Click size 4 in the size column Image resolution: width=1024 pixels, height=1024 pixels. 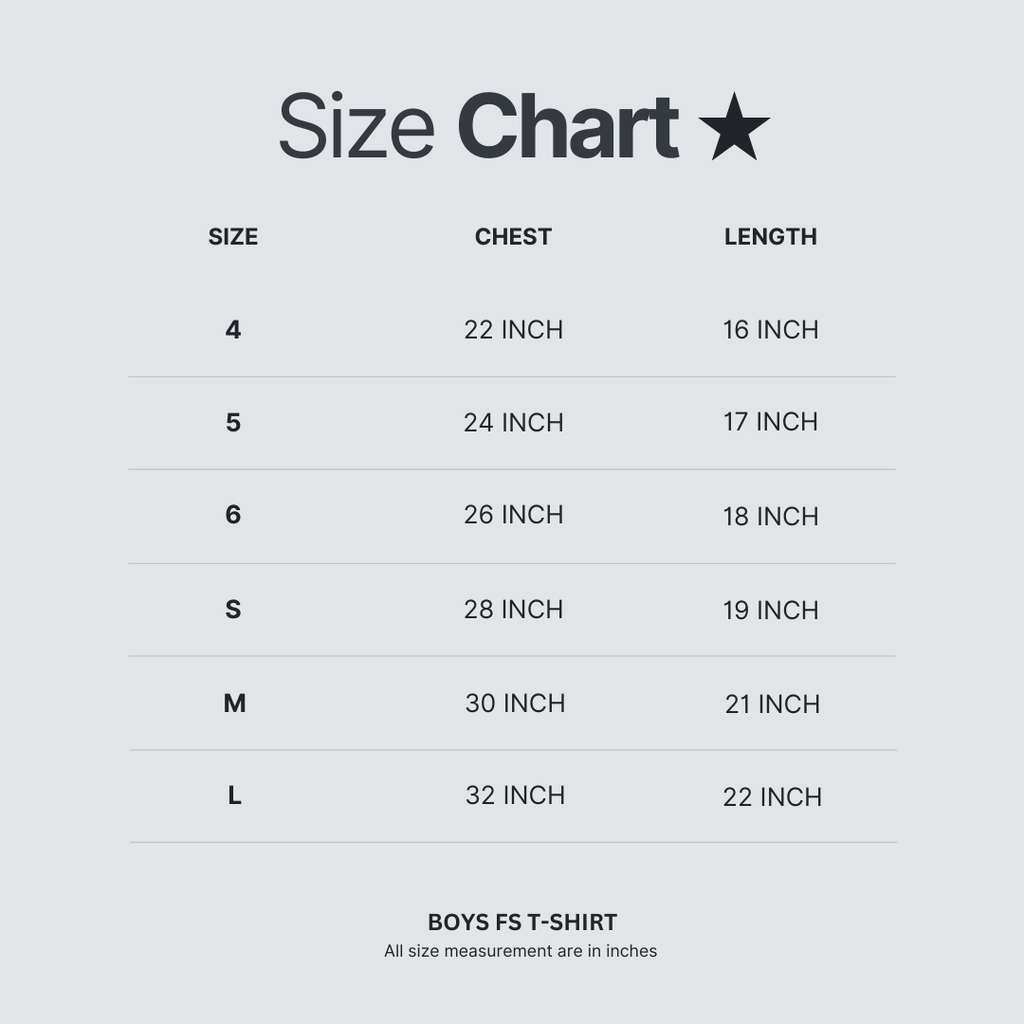(x=233, y=330)
